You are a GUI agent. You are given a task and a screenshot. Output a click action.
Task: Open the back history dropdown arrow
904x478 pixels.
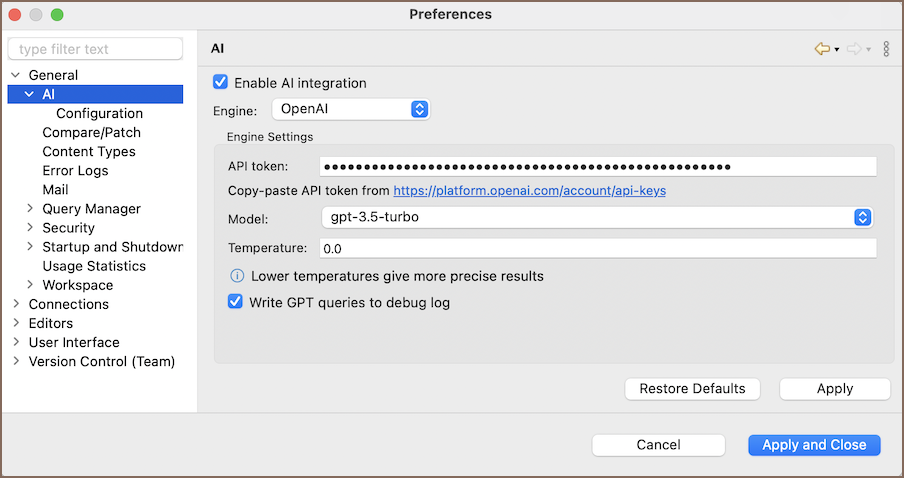(836, 50)
